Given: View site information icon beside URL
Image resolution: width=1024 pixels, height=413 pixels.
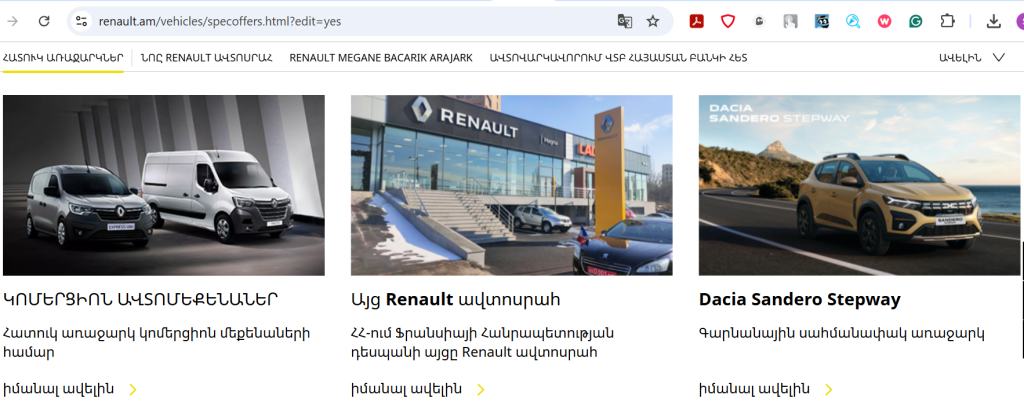Looking at the screenshot, I should (82, 22).
